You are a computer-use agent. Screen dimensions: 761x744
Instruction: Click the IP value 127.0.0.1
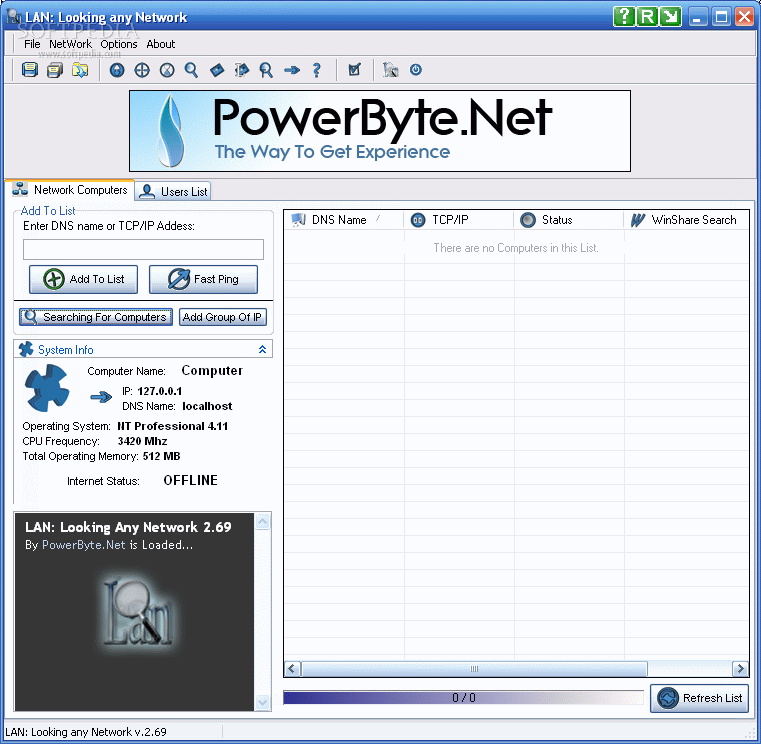pos(160,391)
